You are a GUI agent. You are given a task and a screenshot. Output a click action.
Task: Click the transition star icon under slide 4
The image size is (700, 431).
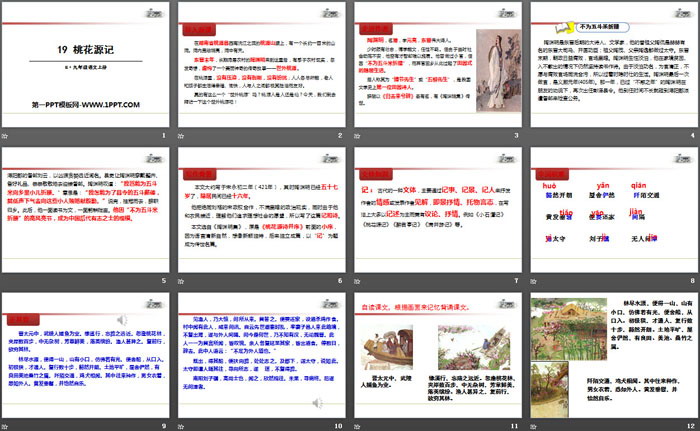click(533, 138)
